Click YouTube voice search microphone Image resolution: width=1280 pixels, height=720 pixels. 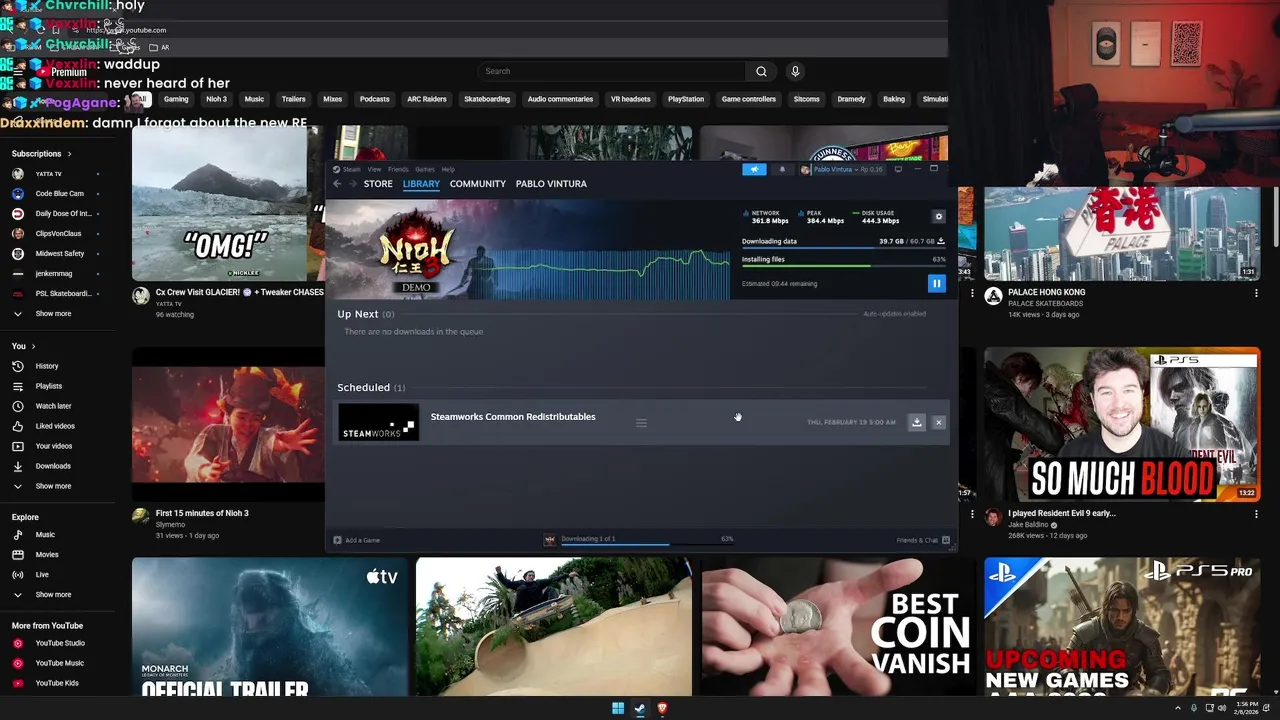[795, 71]
